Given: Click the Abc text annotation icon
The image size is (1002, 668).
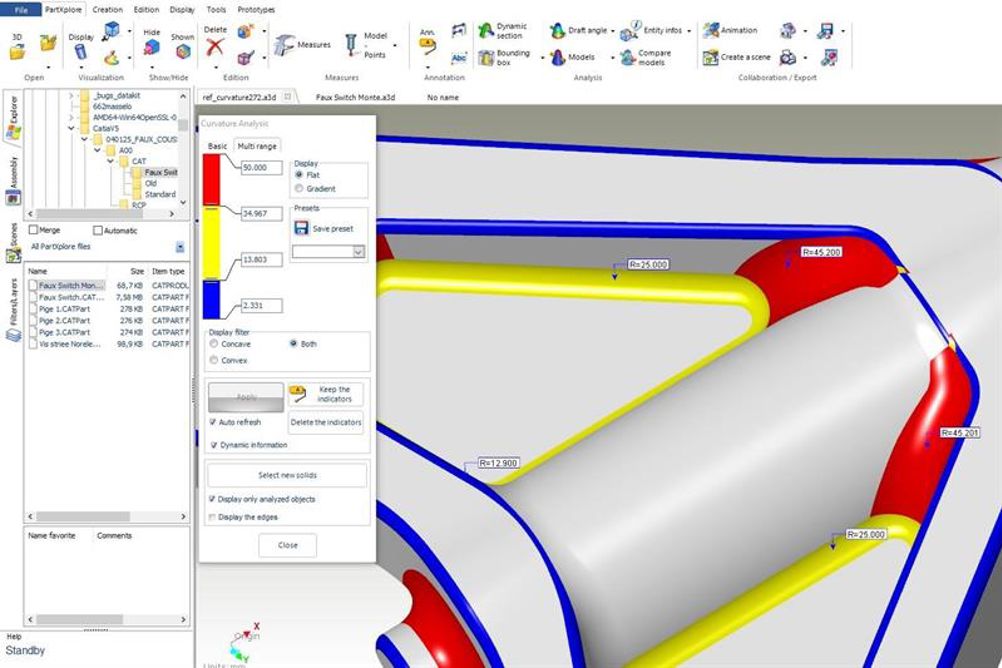Looking at the screenshot, I should tap(459, 58).
